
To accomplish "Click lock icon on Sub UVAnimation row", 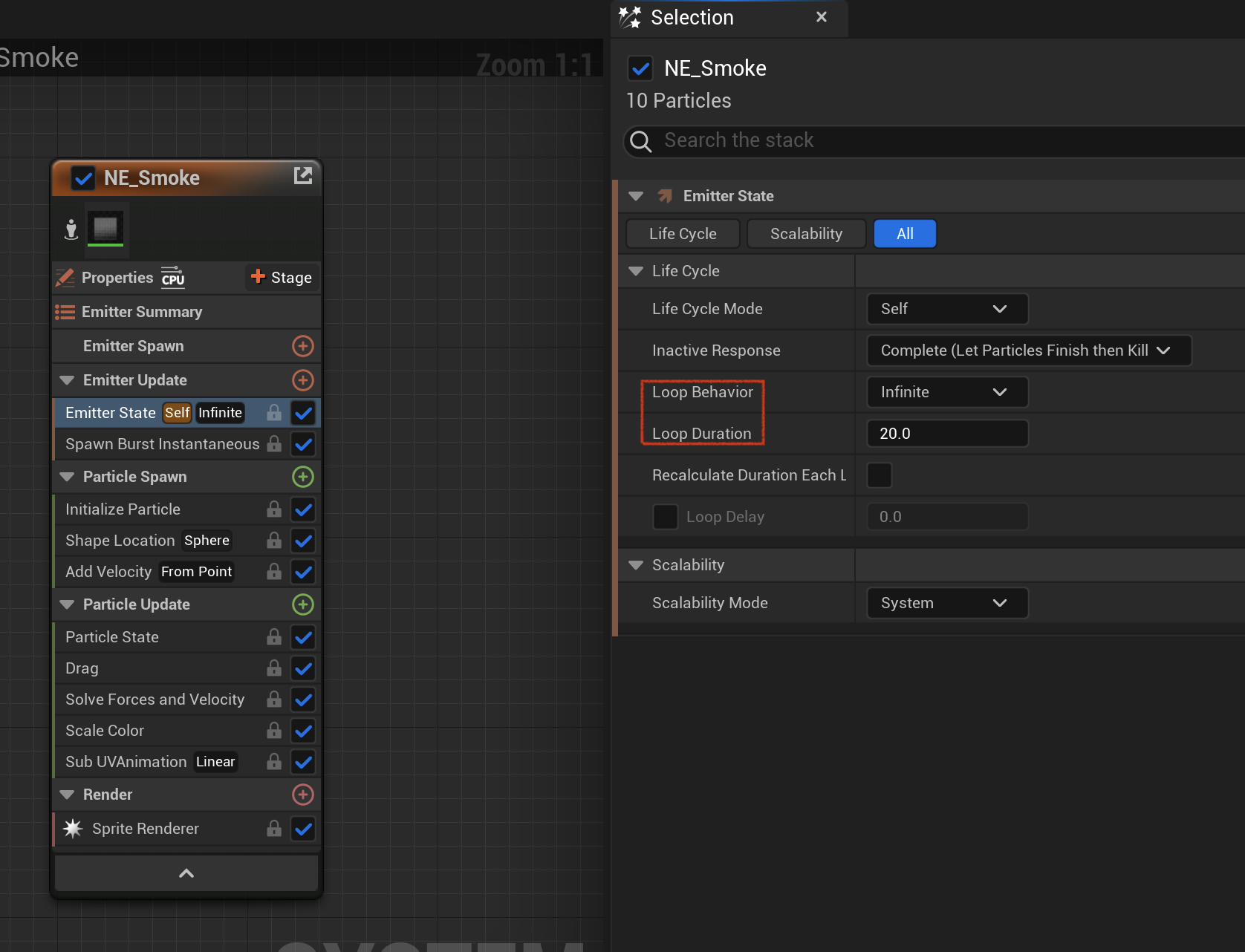I will (x=274, y=761).
